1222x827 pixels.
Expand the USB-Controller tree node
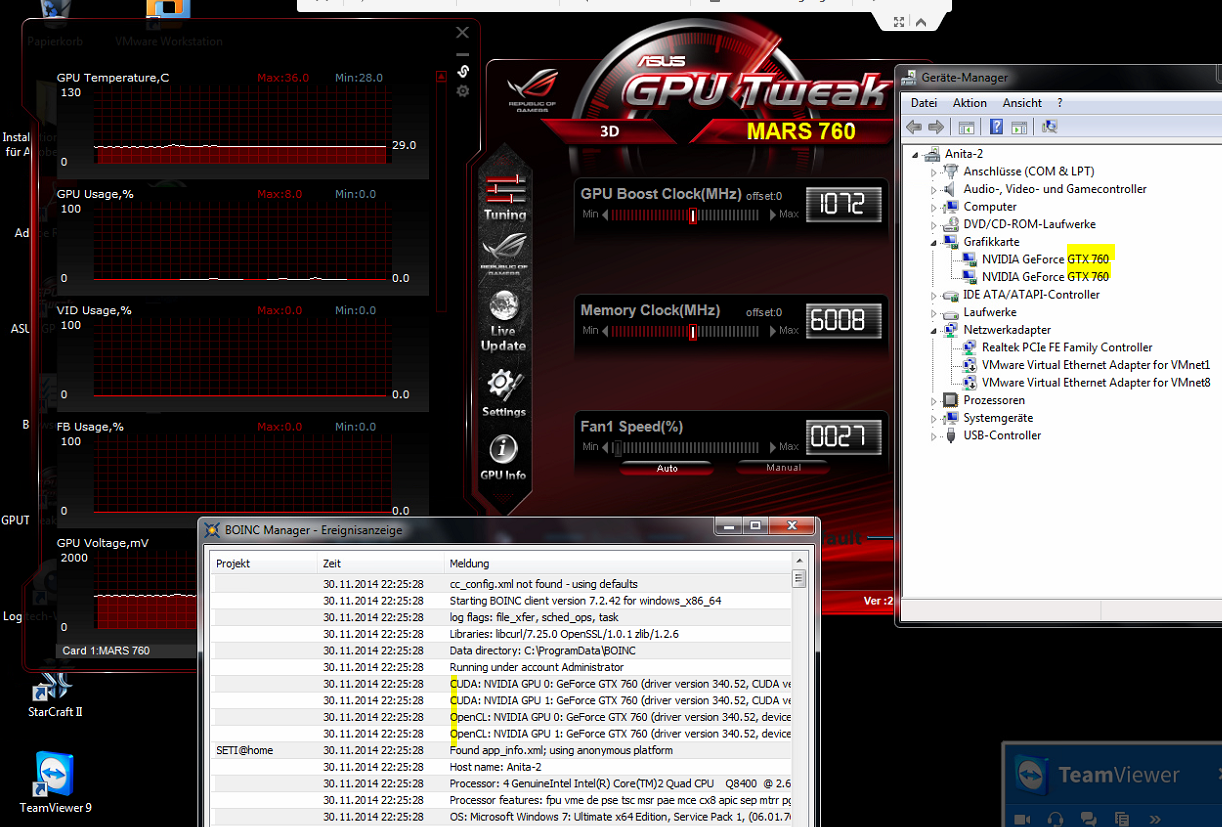coord(934,436)
